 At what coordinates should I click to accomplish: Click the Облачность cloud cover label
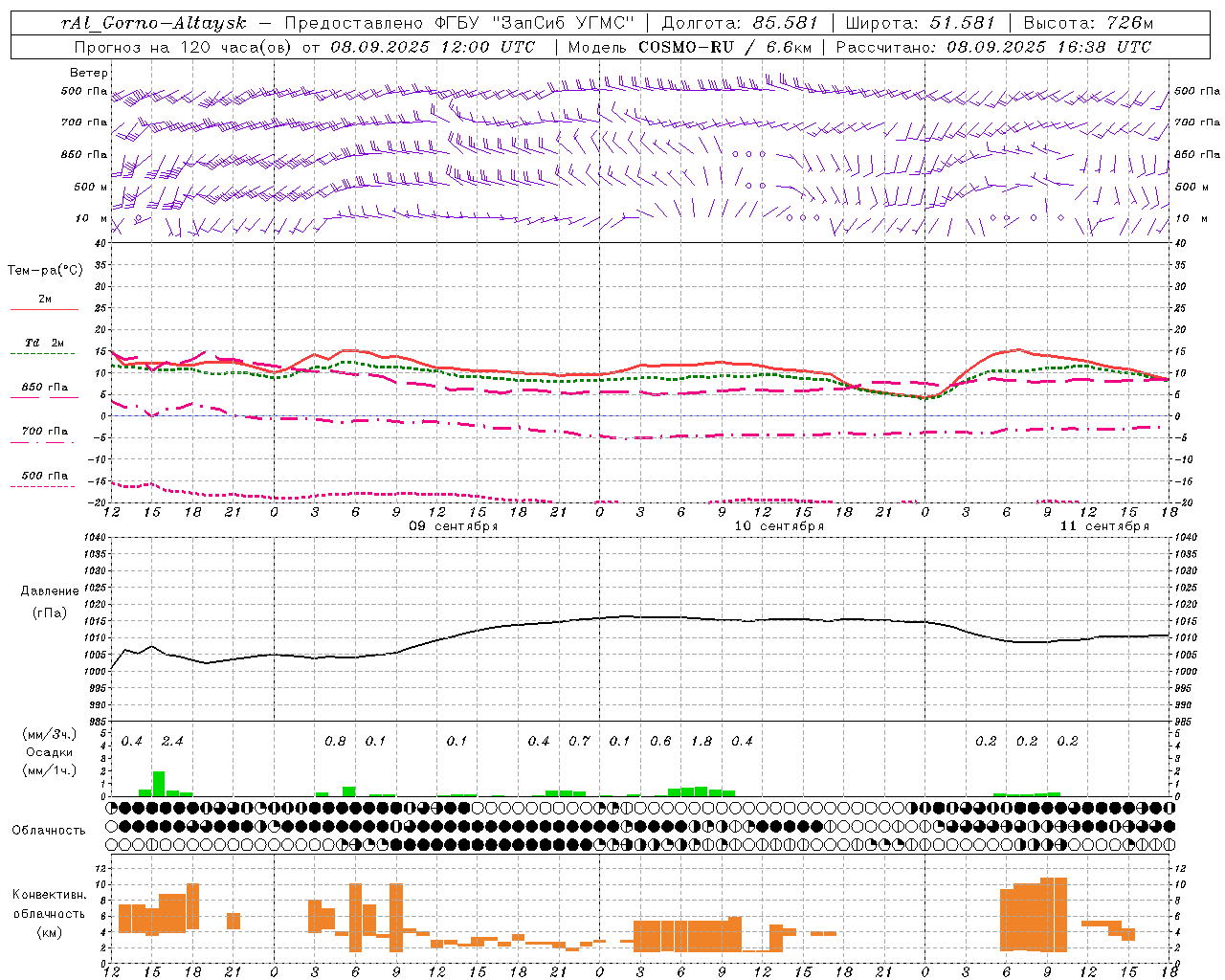(49, 831)
